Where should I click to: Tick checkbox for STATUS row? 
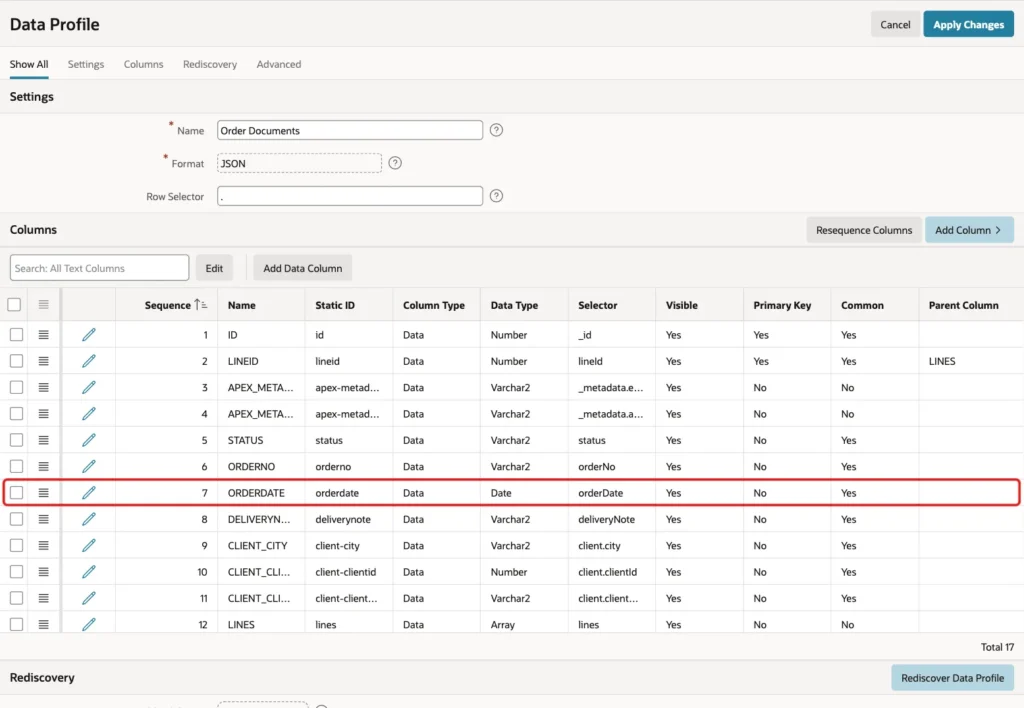tap(16, 440)
